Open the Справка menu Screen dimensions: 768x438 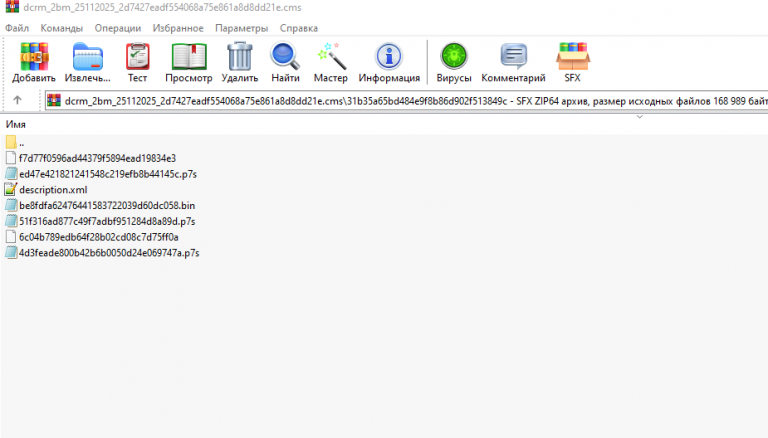(299, 28)
